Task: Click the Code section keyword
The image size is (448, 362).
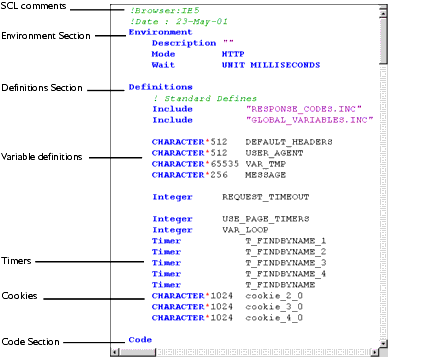Action: (x=140, y=340)
